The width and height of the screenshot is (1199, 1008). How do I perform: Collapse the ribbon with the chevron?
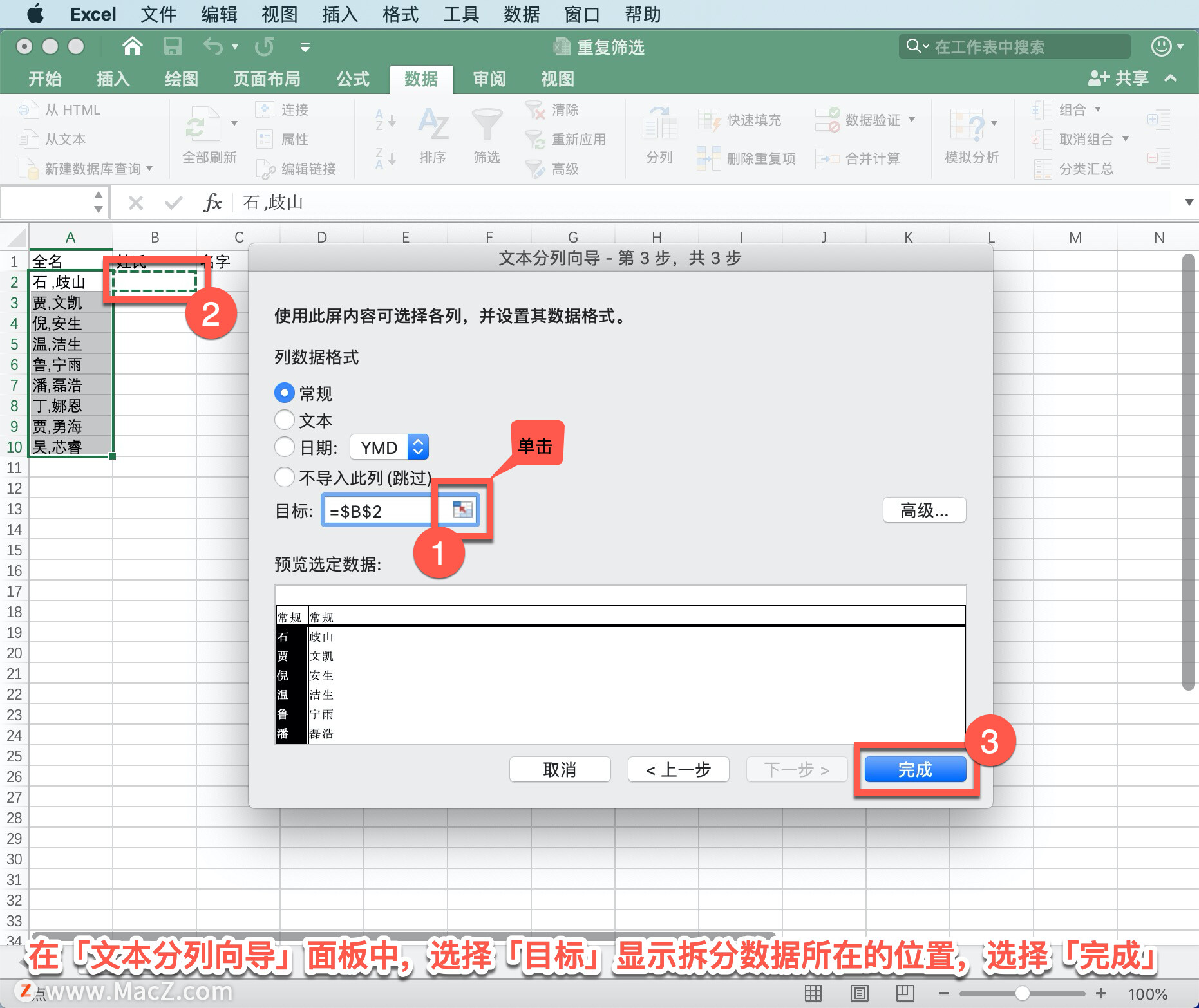pyautogui.click(x=1171, y=79)
